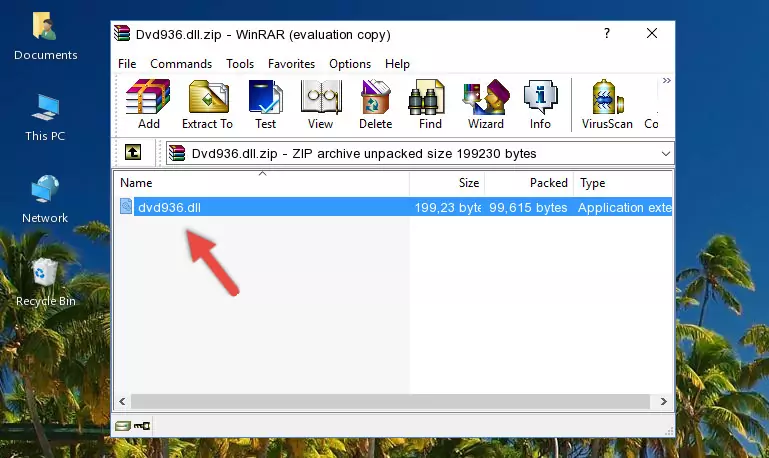Select the dvd936.dll file entry

point(394,207)
